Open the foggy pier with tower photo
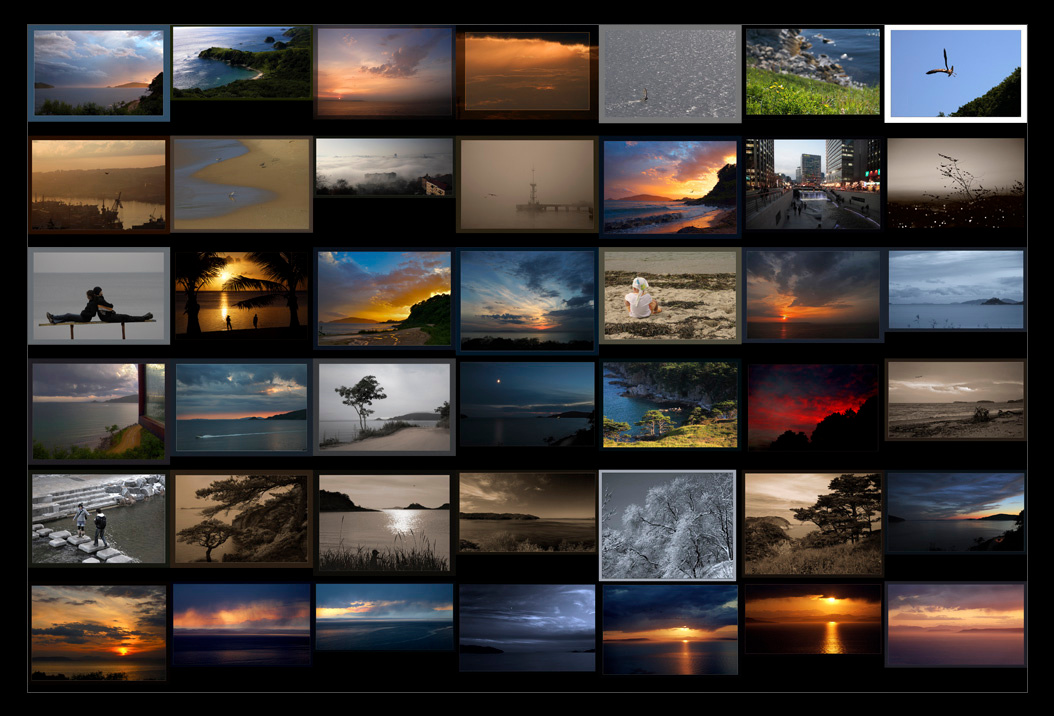1054x716 pixels. tap(528, 185)
